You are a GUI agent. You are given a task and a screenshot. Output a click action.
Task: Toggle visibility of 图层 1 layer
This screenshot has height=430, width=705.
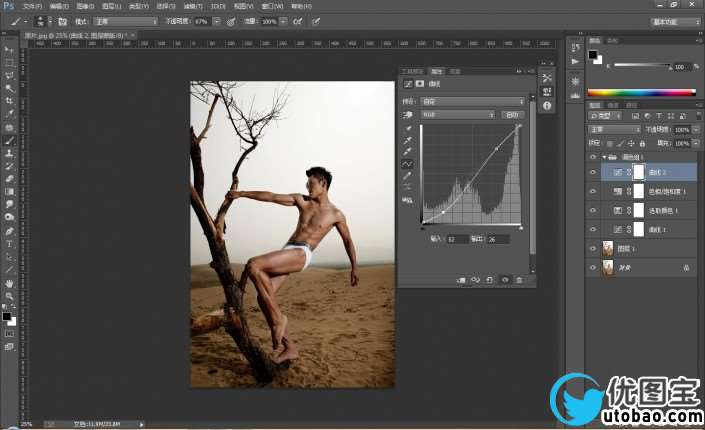tap(592, 248)
